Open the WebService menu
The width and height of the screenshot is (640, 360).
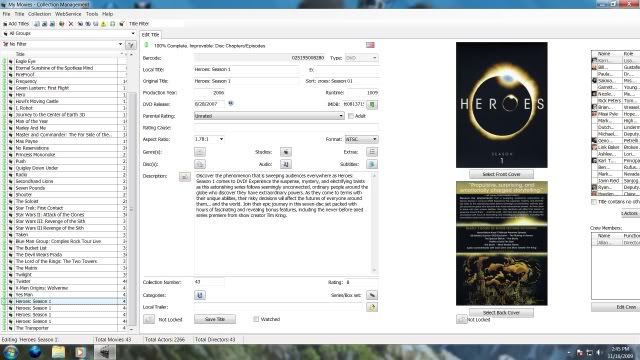(68, 14)
